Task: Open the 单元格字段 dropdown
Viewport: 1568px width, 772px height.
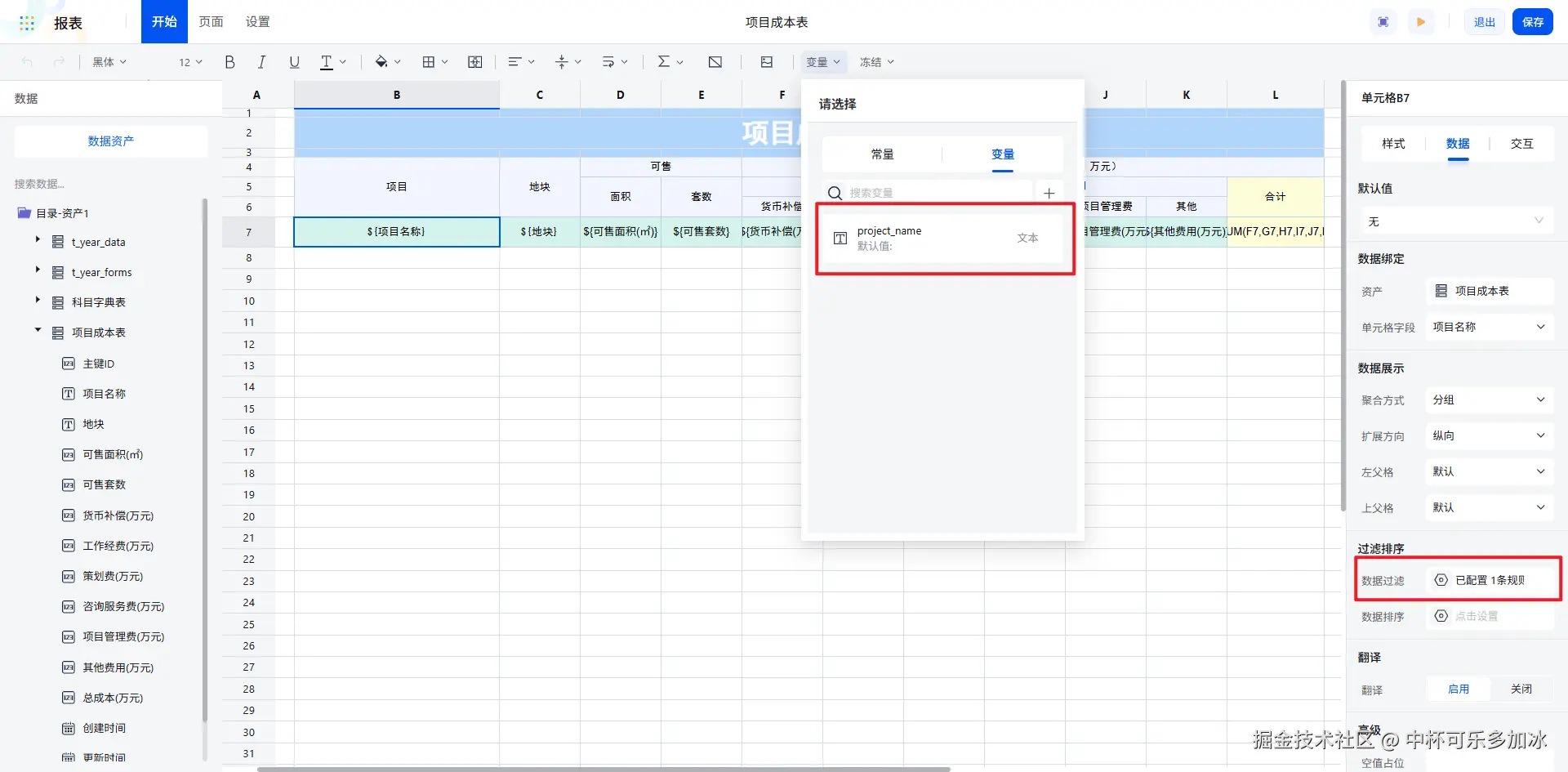Action: [1490, 327]
